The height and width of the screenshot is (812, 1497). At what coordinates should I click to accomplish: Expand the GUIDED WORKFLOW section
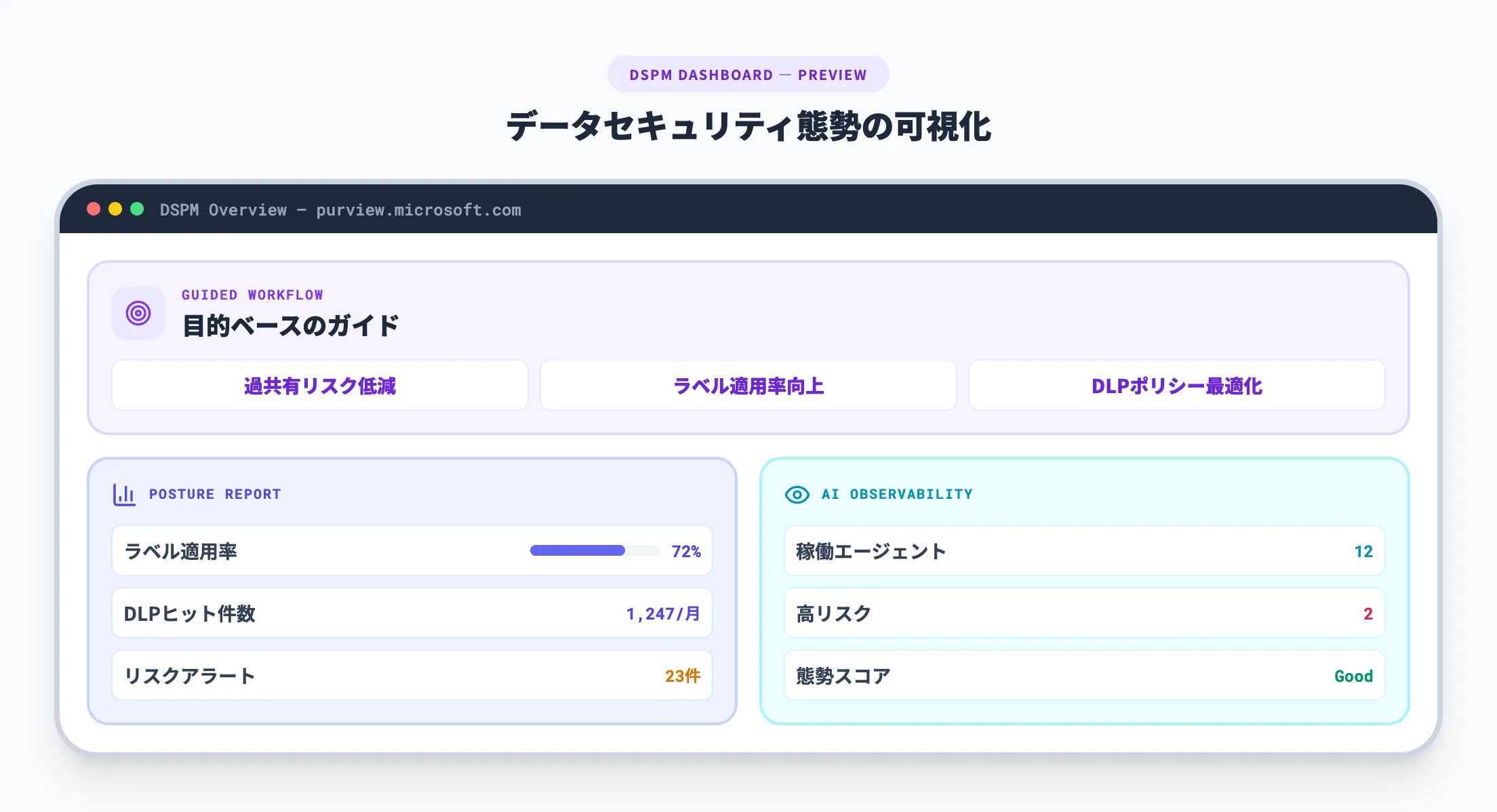(x=253, y=294)
